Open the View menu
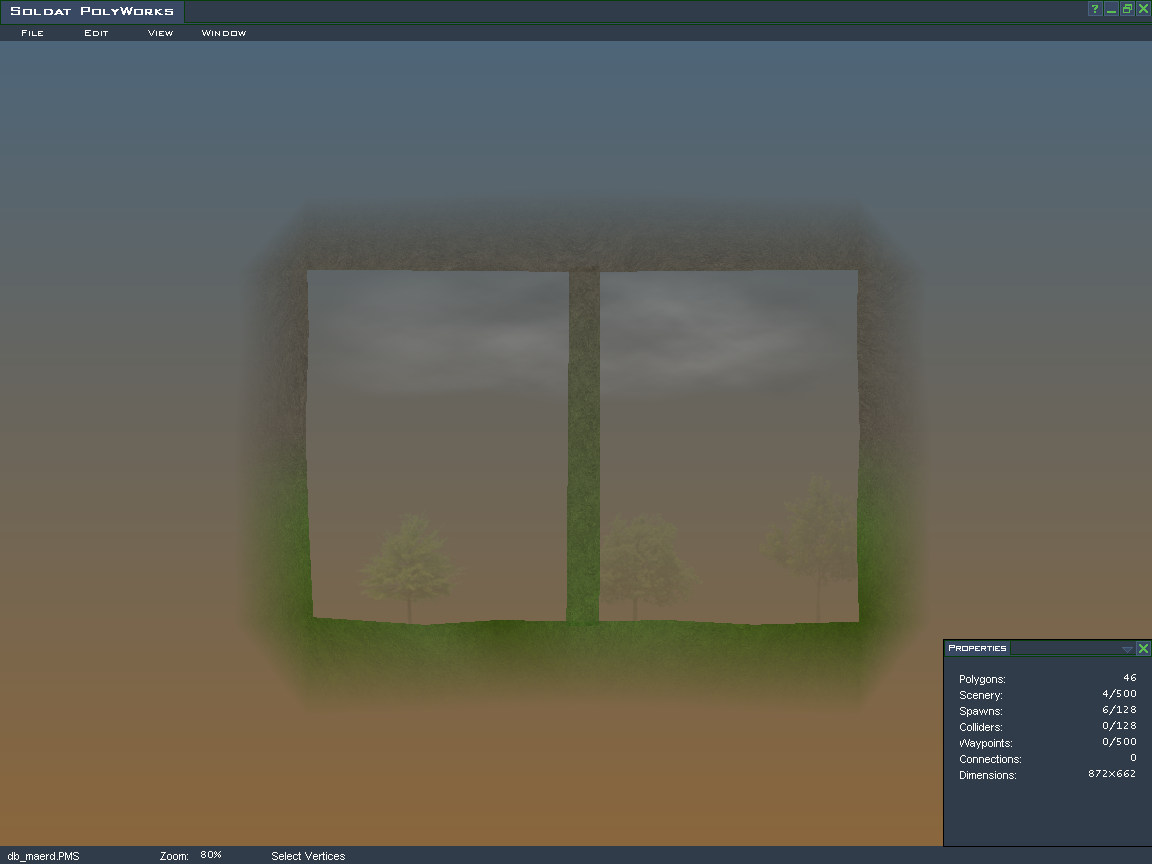1152x864 pixels. click(x=160, y=33)
